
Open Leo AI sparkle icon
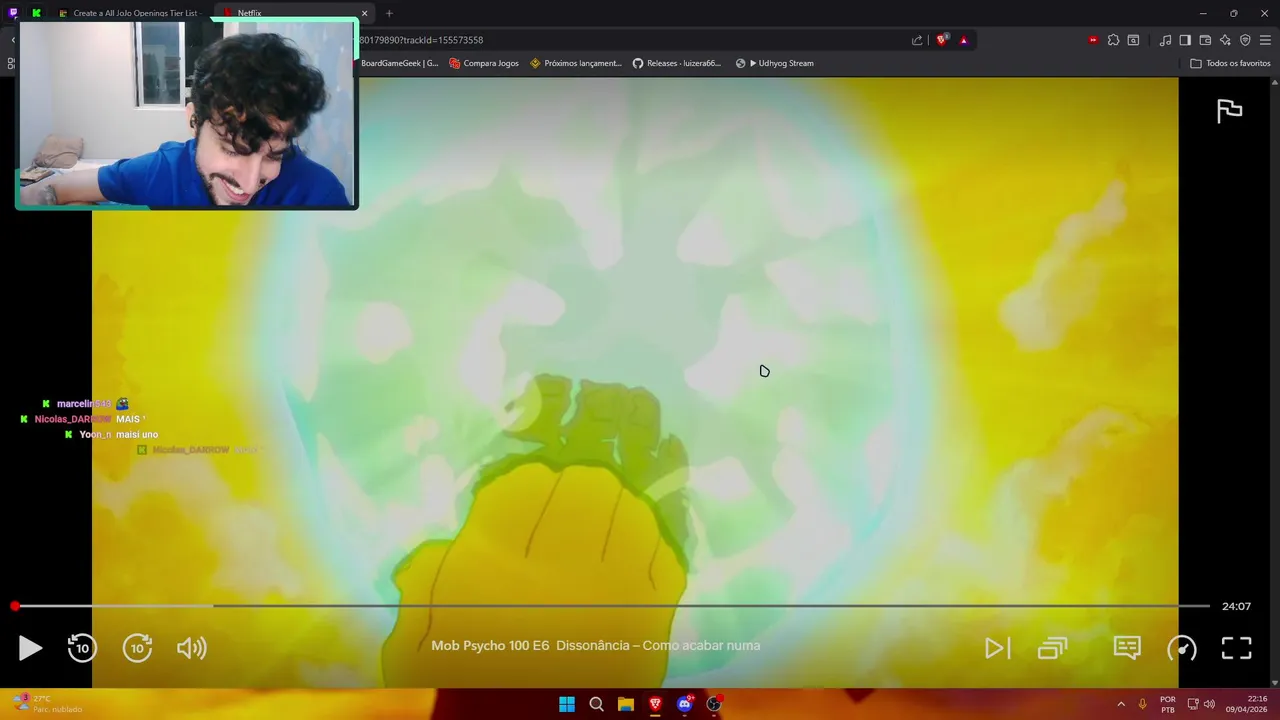click(1225, 40)
